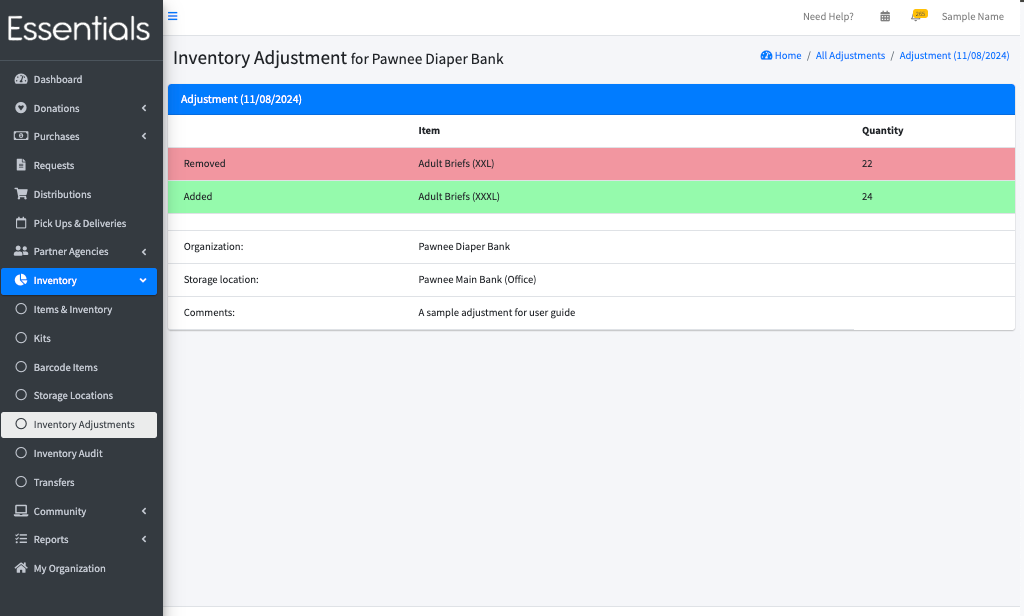Expand the Community submenu chevron
Screen dimensions: 1024x616
tap(144, 511)
